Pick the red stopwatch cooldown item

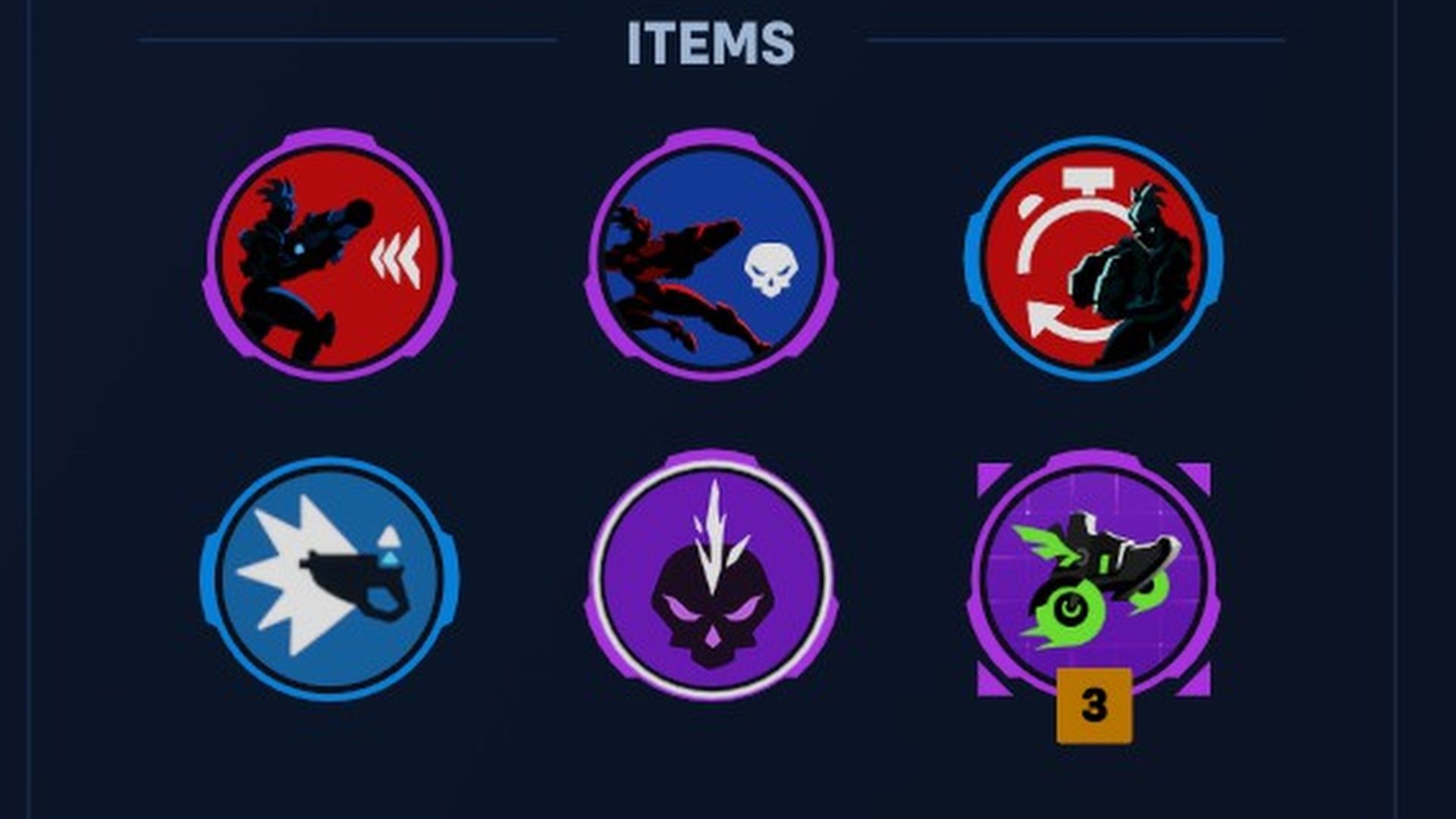(x=1094, y=254)
